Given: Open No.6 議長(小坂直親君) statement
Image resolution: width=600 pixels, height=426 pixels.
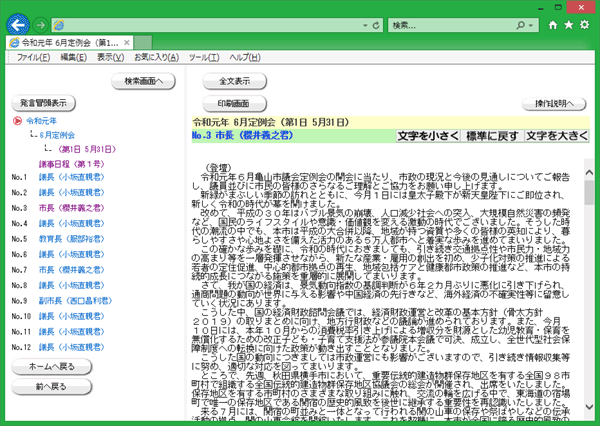Looking at the screenshot, I should tap(72, 255).
